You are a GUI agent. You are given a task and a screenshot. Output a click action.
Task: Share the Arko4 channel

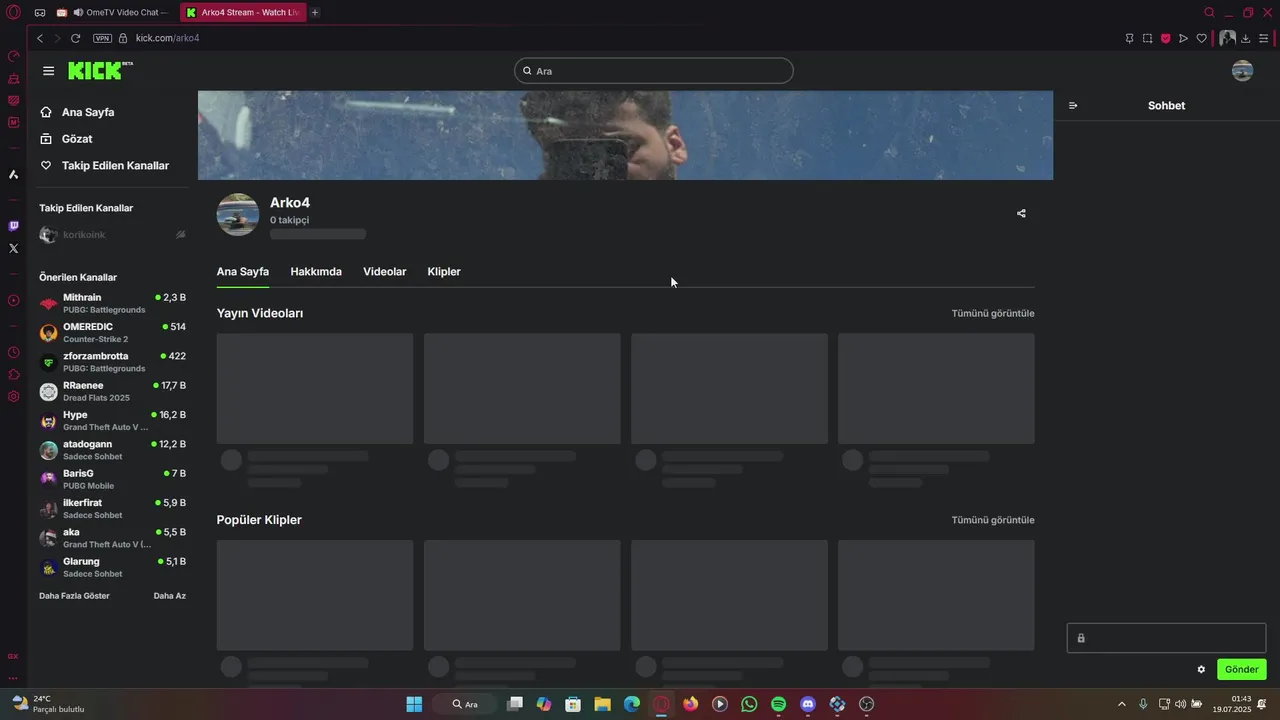pos(1021,213)
